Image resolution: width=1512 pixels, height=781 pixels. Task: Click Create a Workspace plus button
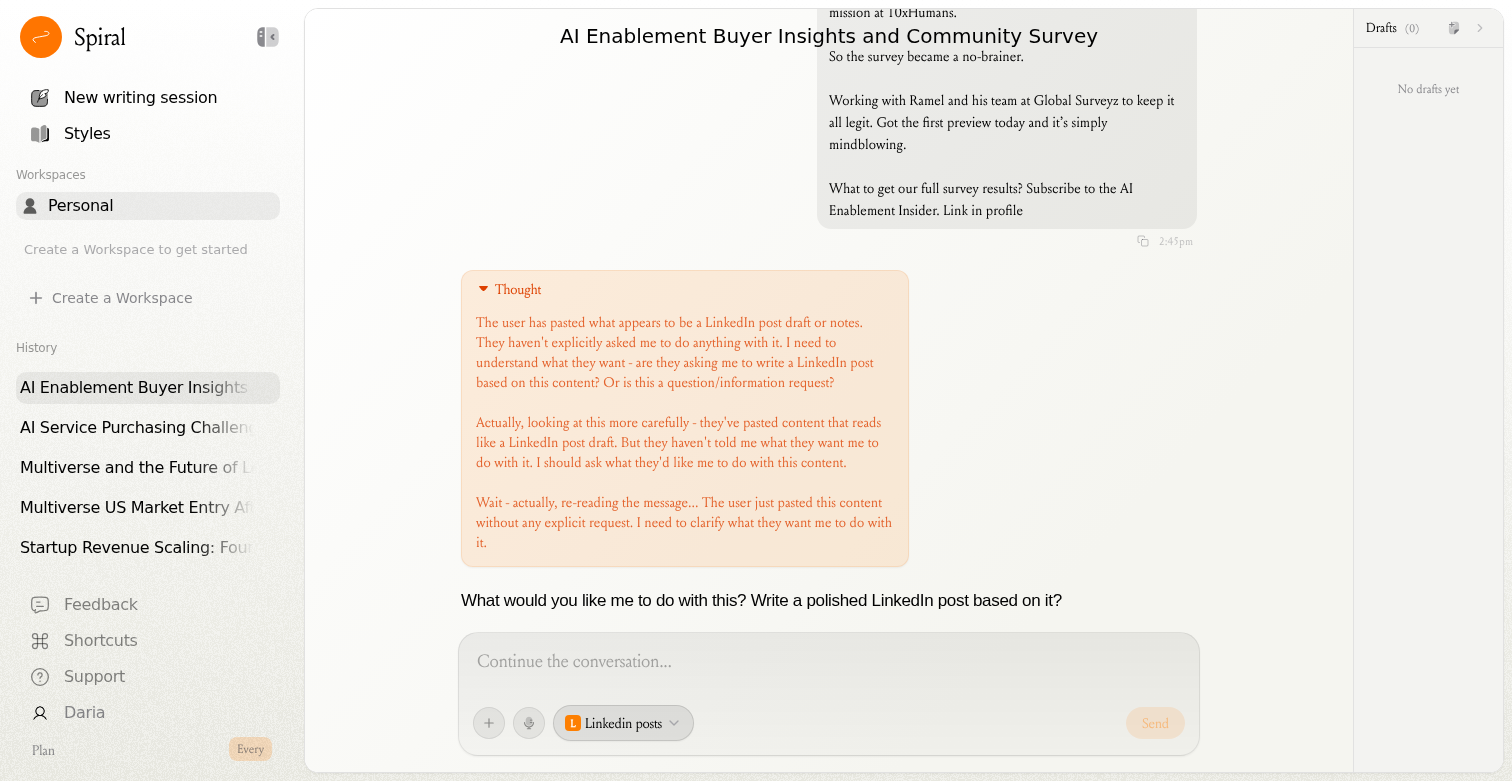point(36,298)
